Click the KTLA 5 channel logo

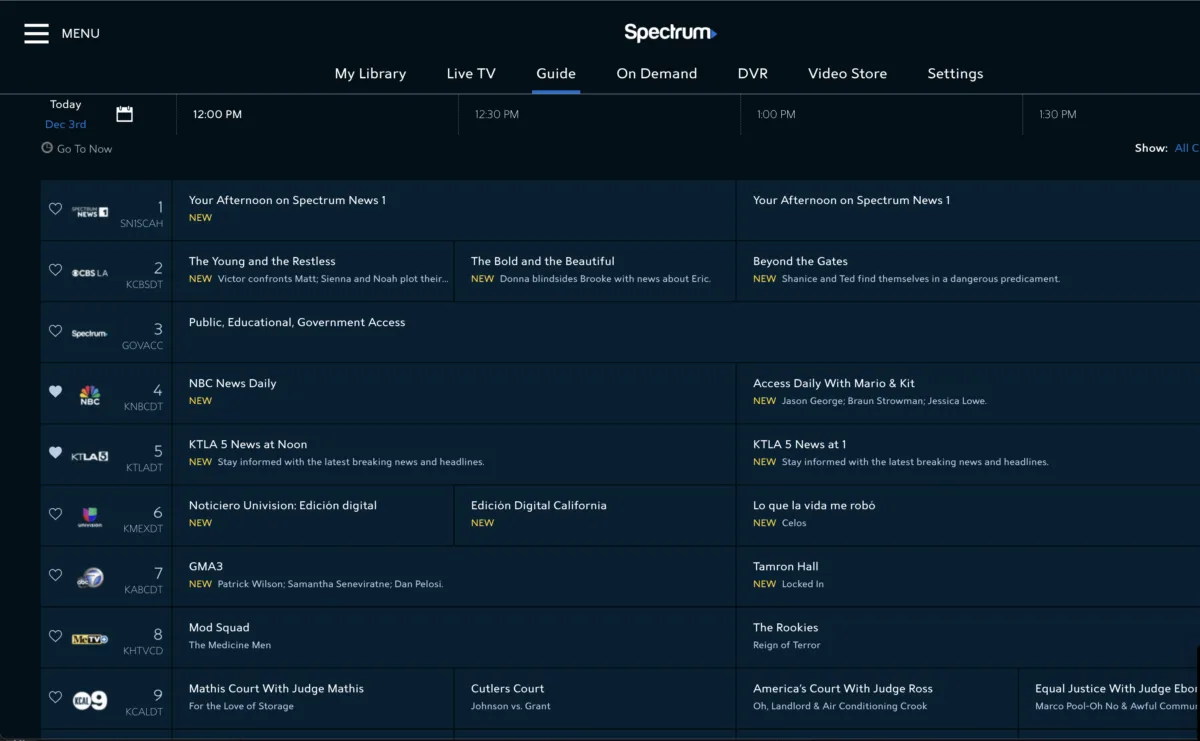pos(90,456)
